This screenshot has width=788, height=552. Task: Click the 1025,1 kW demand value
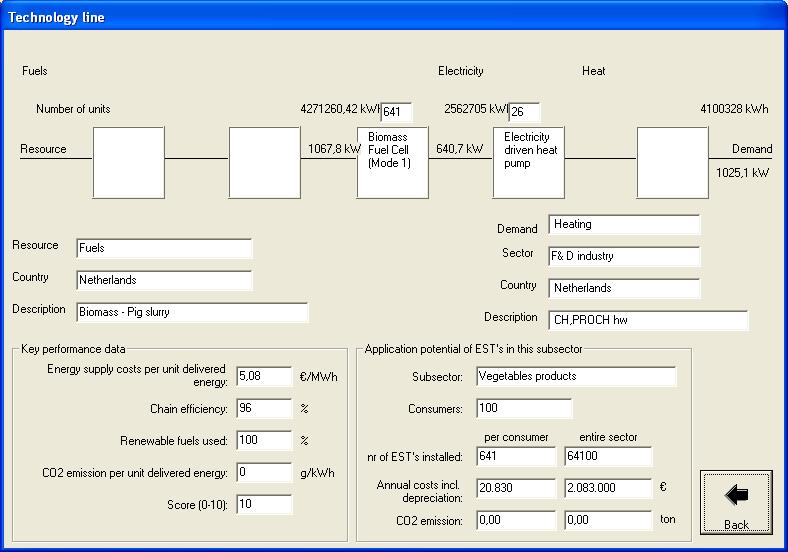(x=742, y=173)
